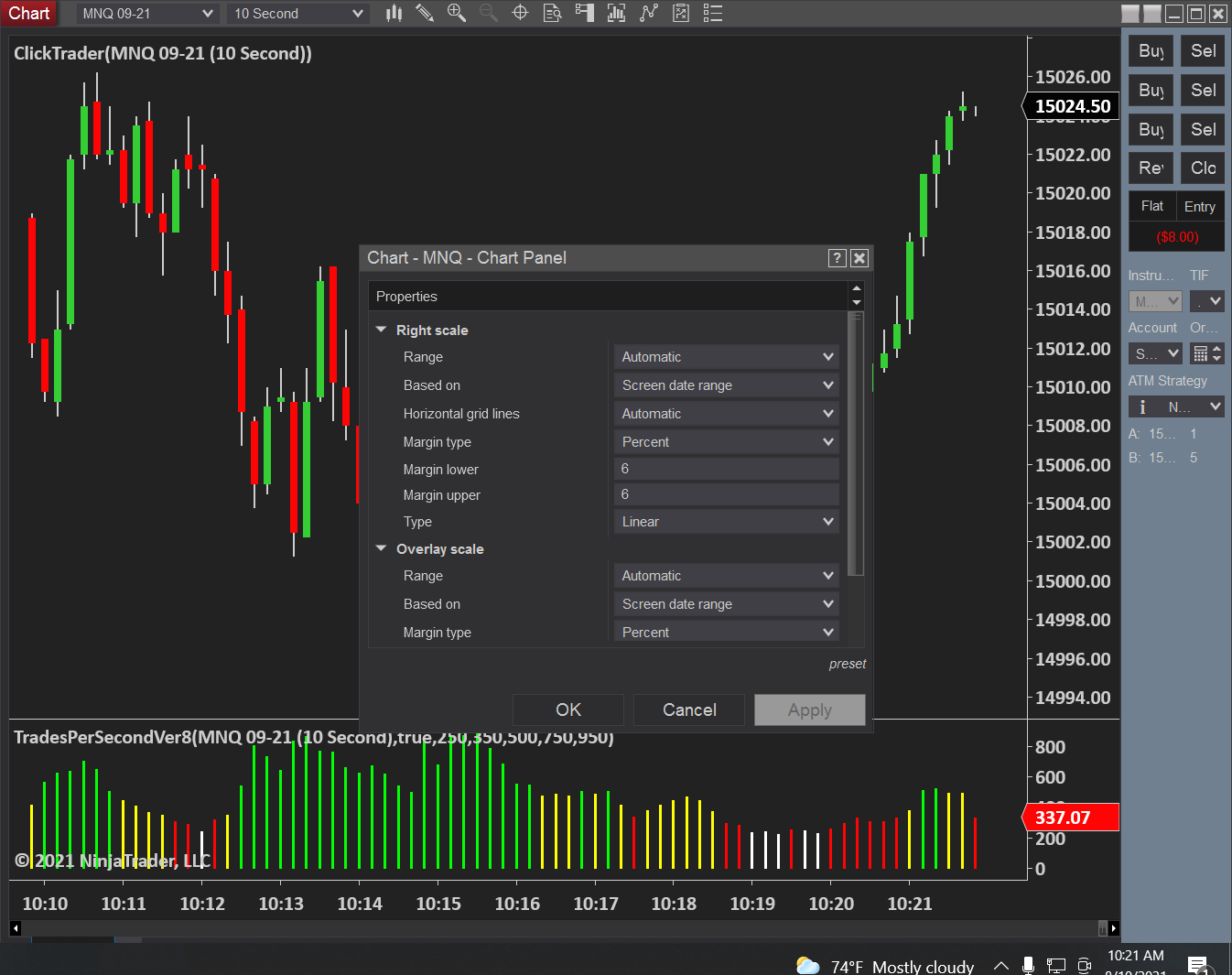Open the Horizontal grid lines dropdown
The height and width of the screenshot is (975, 1232).
point(727,414)
